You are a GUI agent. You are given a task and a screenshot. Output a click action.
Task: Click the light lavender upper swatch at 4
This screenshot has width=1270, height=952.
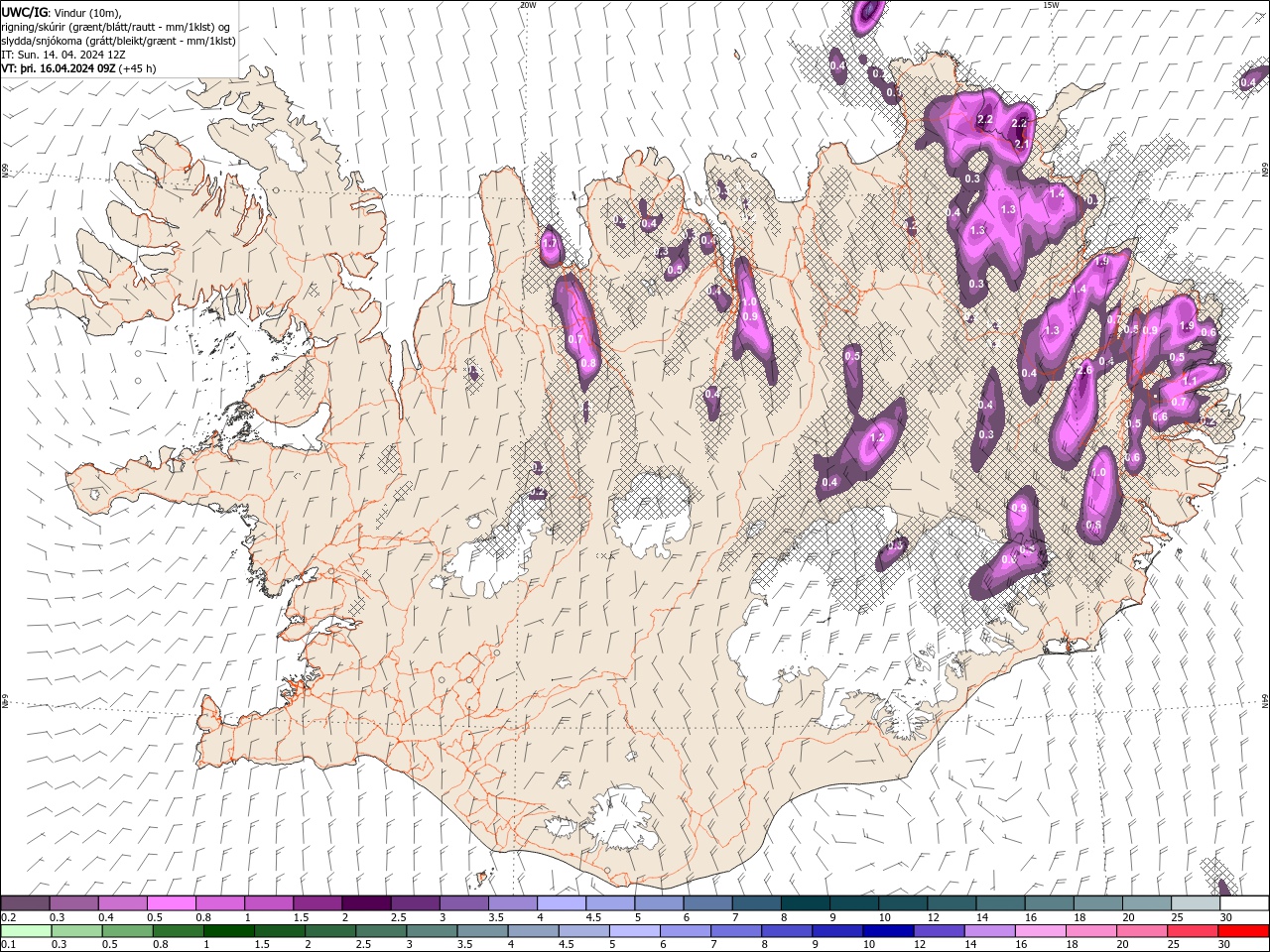[x=562, y=903]
